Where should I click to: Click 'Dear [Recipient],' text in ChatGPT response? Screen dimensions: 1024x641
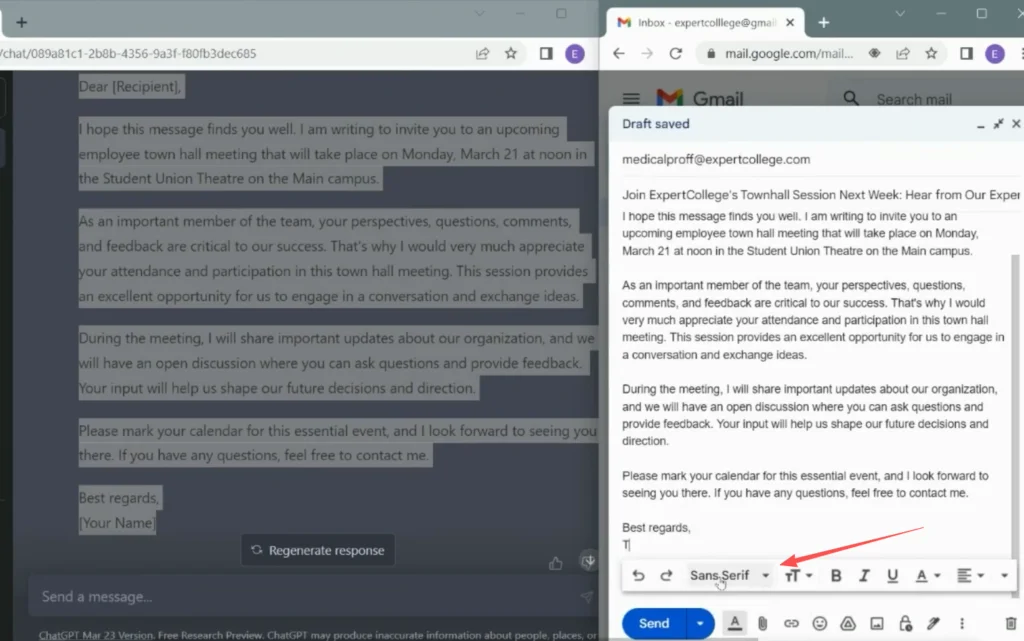[130, 87]
